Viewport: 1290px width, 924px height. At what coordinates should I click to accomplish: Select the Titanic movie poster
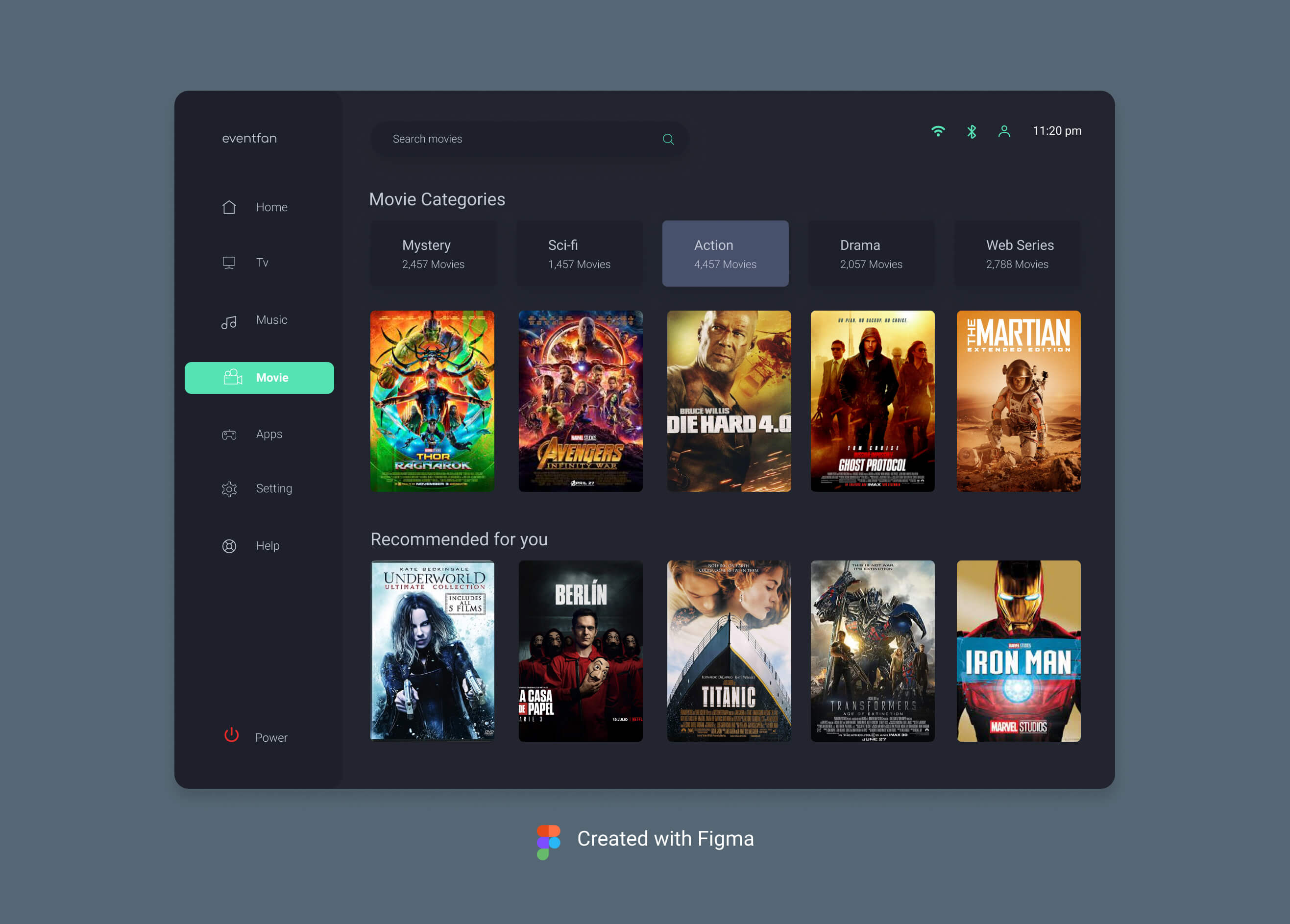(x=729, y=651)
